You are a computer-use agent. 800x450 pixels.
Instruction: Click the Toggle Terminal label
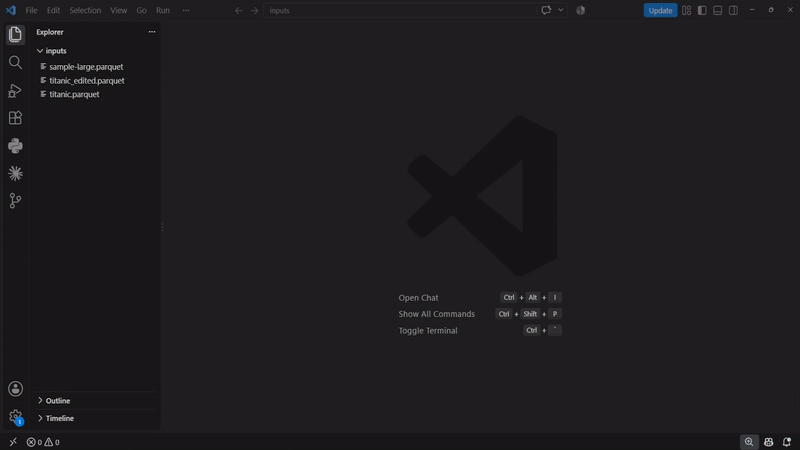(428, 331)
